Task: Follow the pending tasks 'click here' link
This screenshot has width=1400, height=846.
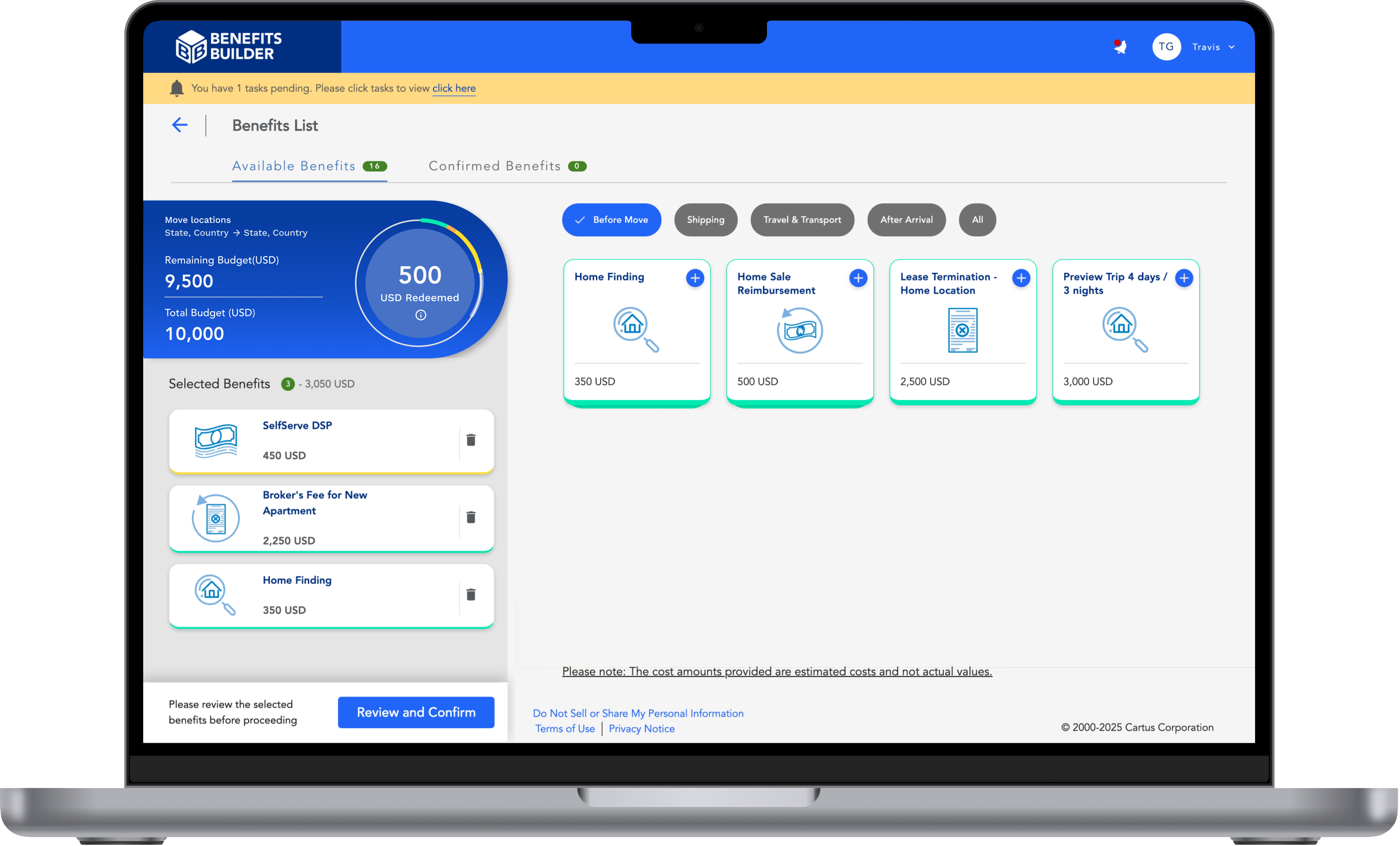Action: [453, 88]
